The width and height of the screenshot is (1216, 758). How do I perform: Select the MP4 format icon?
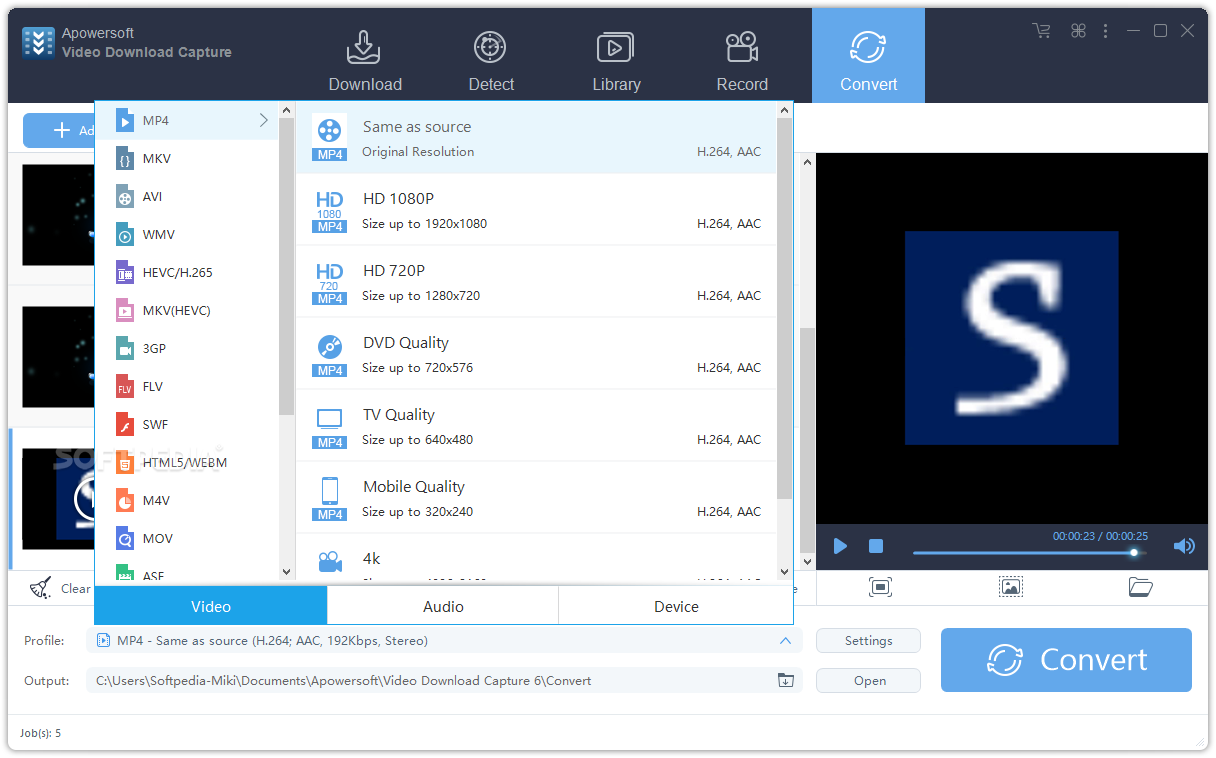(124, 121)
